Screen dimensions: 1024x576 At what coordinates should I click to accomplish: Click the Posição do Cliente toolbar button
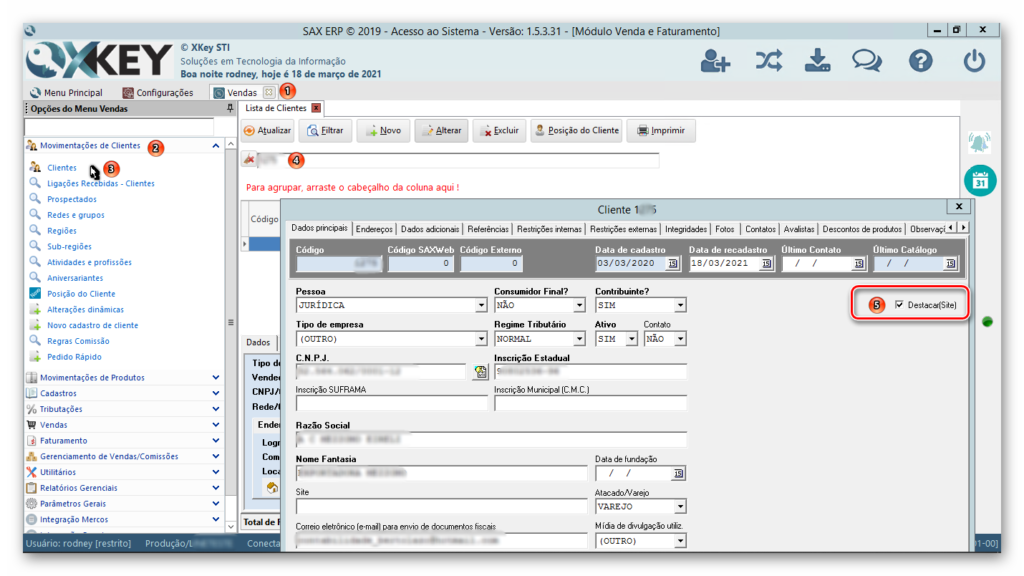click(577, 131)
